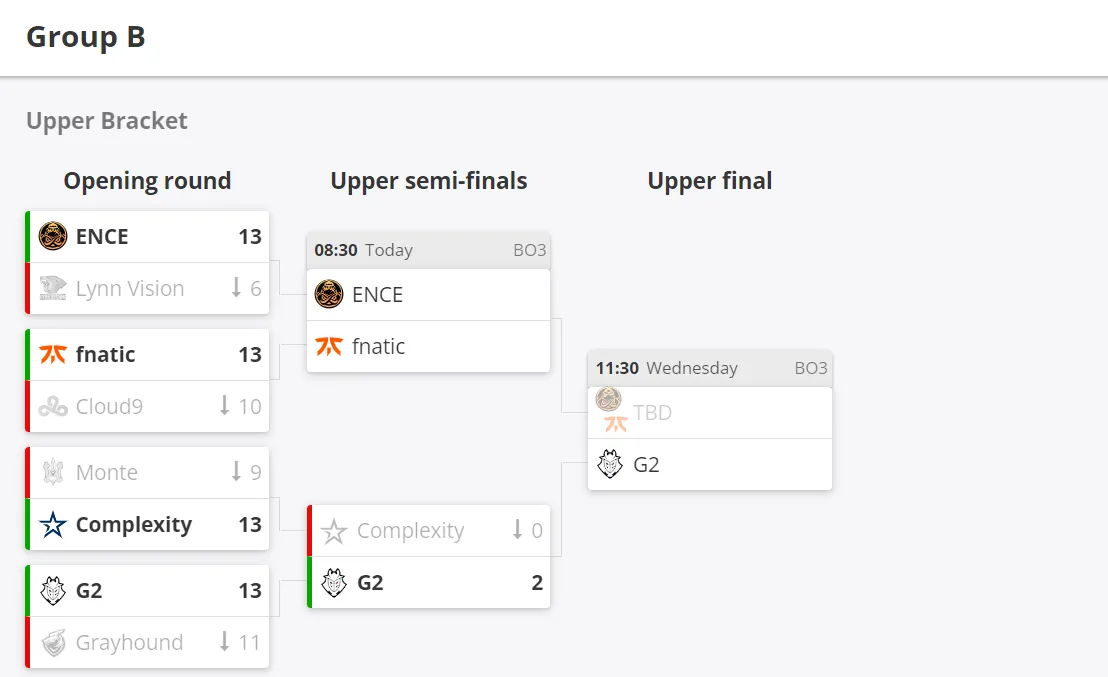The width and height of the screenshot is (1108, 677).
Task: Click the ENCE logo in opening round
Action: 52,236
